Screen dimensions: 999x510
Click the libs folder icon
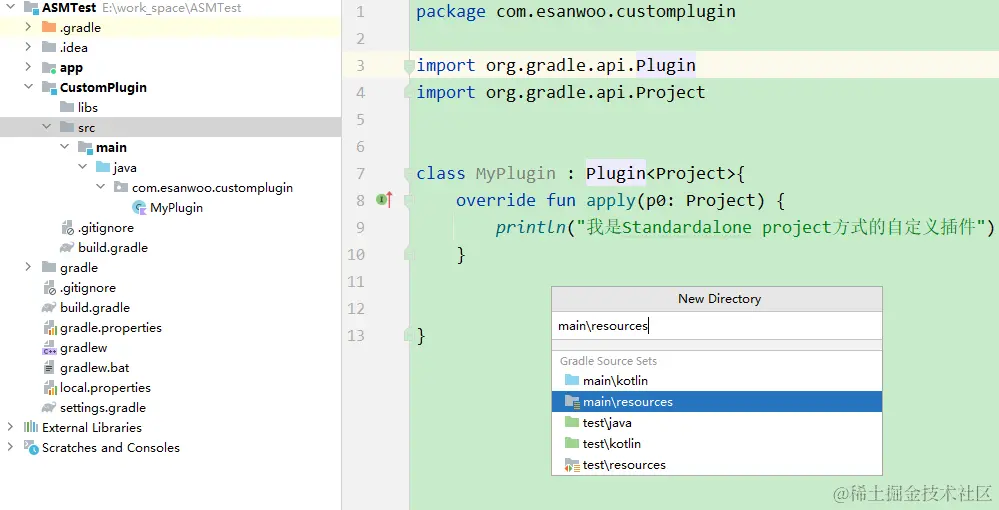(67, 107)
